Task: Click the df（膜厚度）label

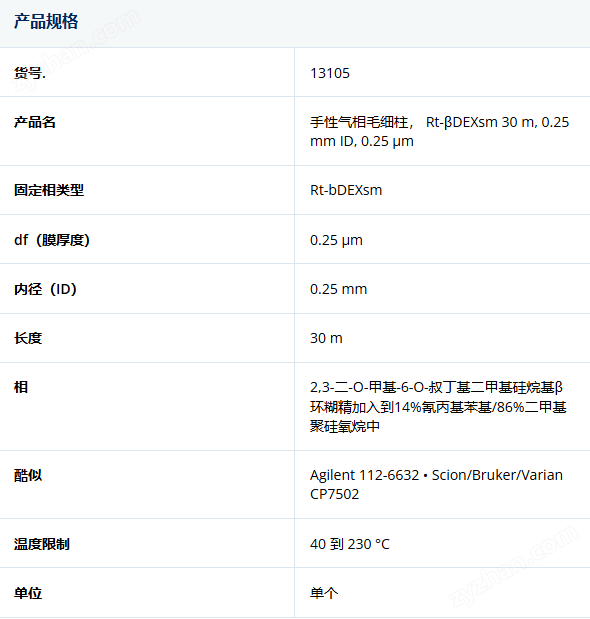Action: tap(52, 240)
